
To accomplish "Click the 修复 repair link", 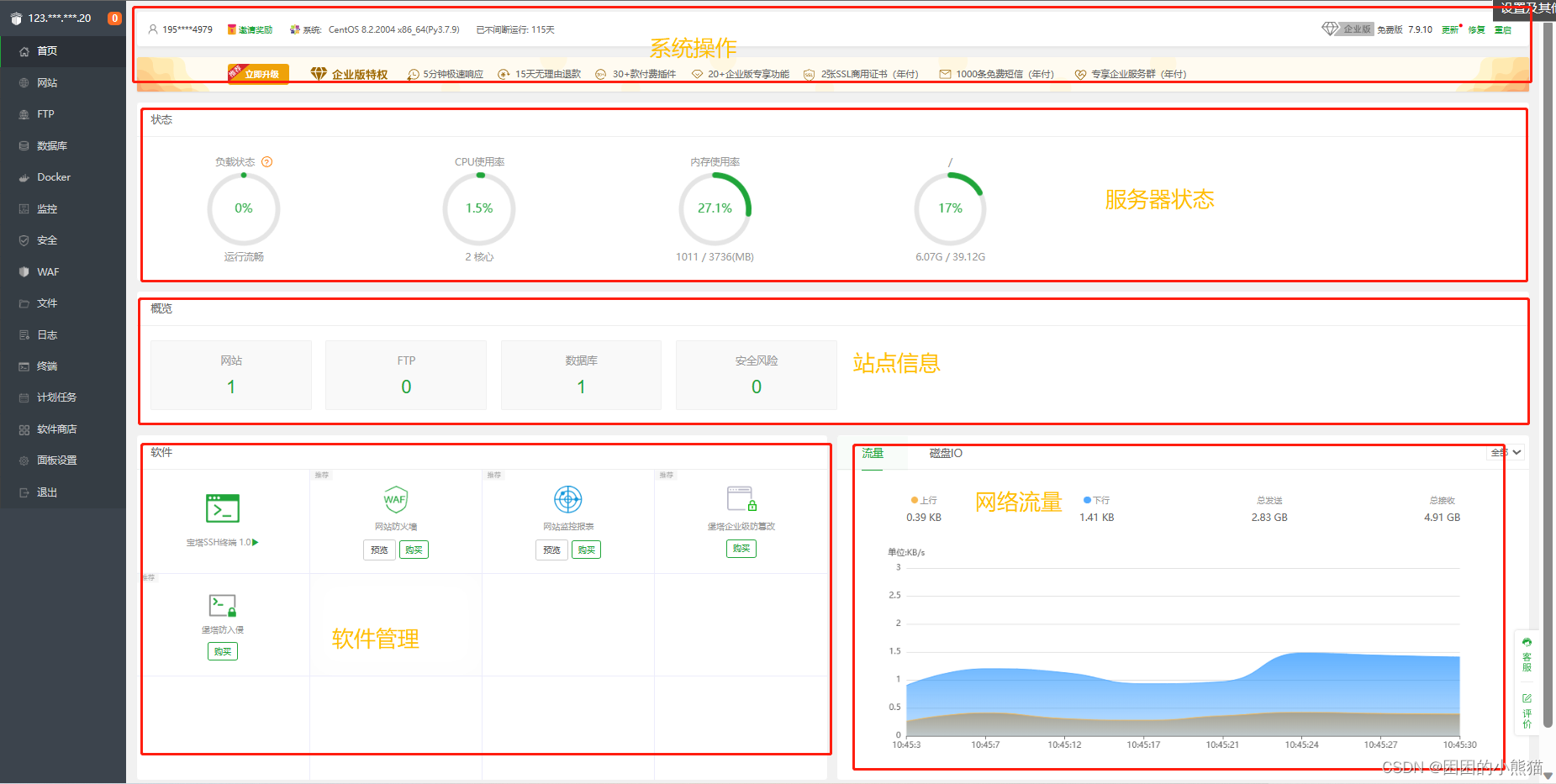I will [x=1477, y=29].
